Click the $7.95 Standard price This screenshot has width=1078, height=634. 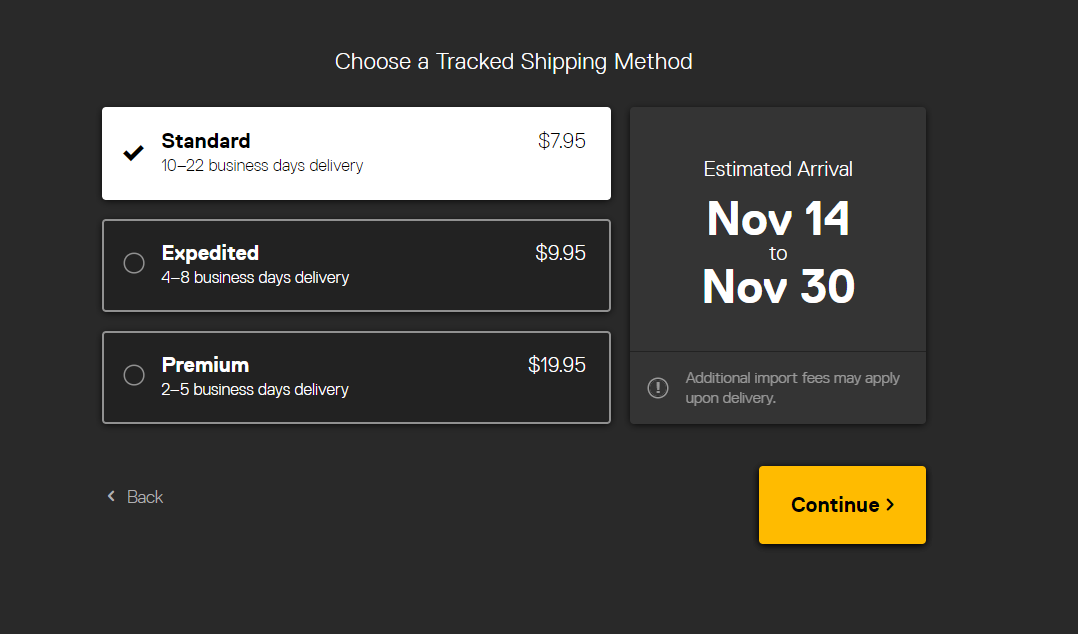[562, 141]
